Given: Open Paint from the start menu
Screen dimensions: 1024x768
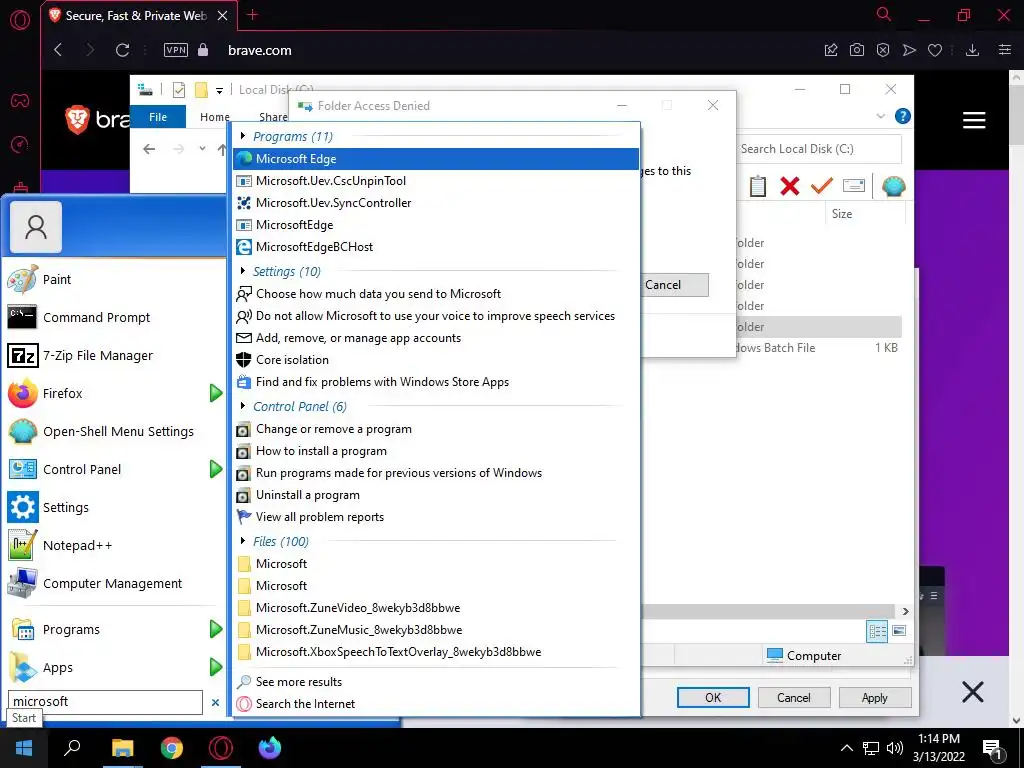Looking at the screenshot, I should tap(114, 280).
